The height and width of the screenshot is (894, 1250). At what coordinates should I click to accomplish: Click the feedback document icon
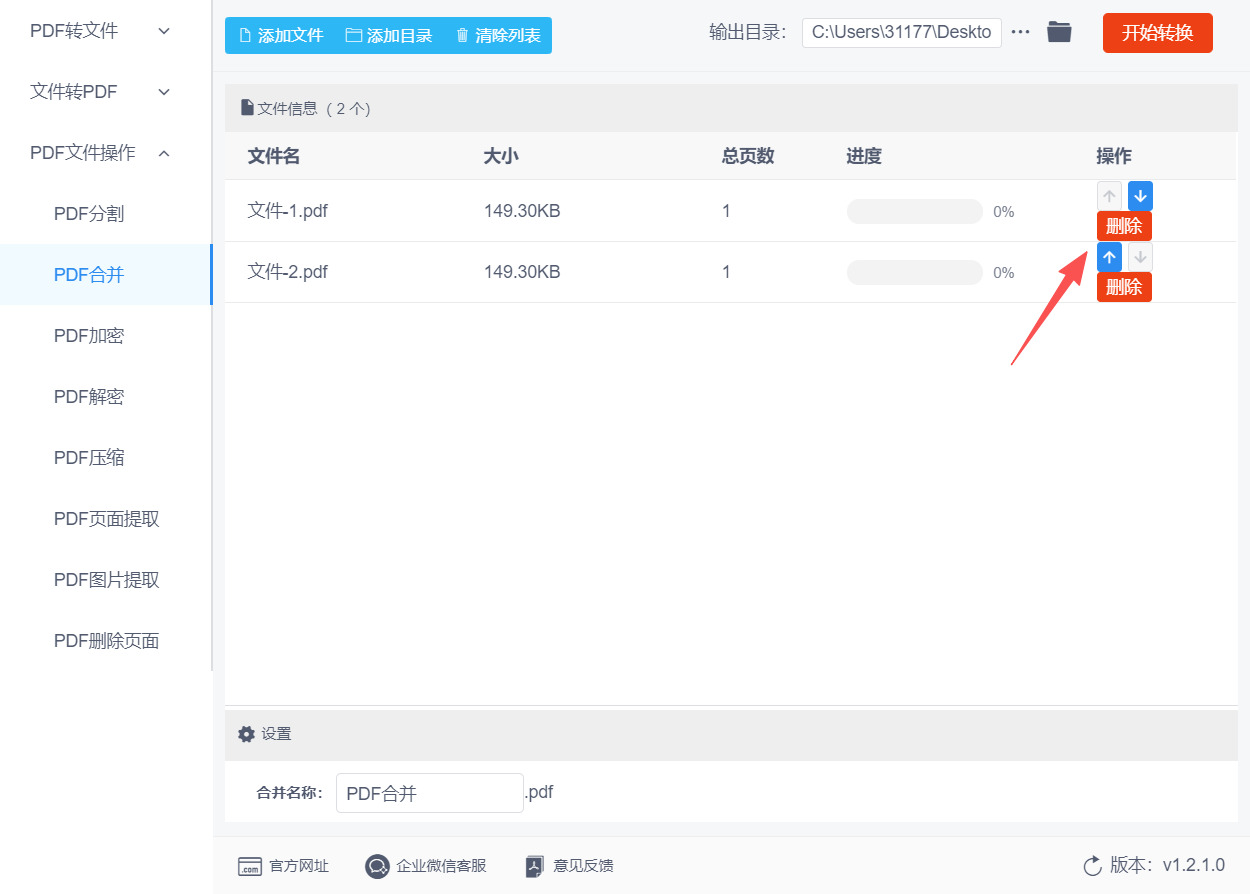[535, 867]
